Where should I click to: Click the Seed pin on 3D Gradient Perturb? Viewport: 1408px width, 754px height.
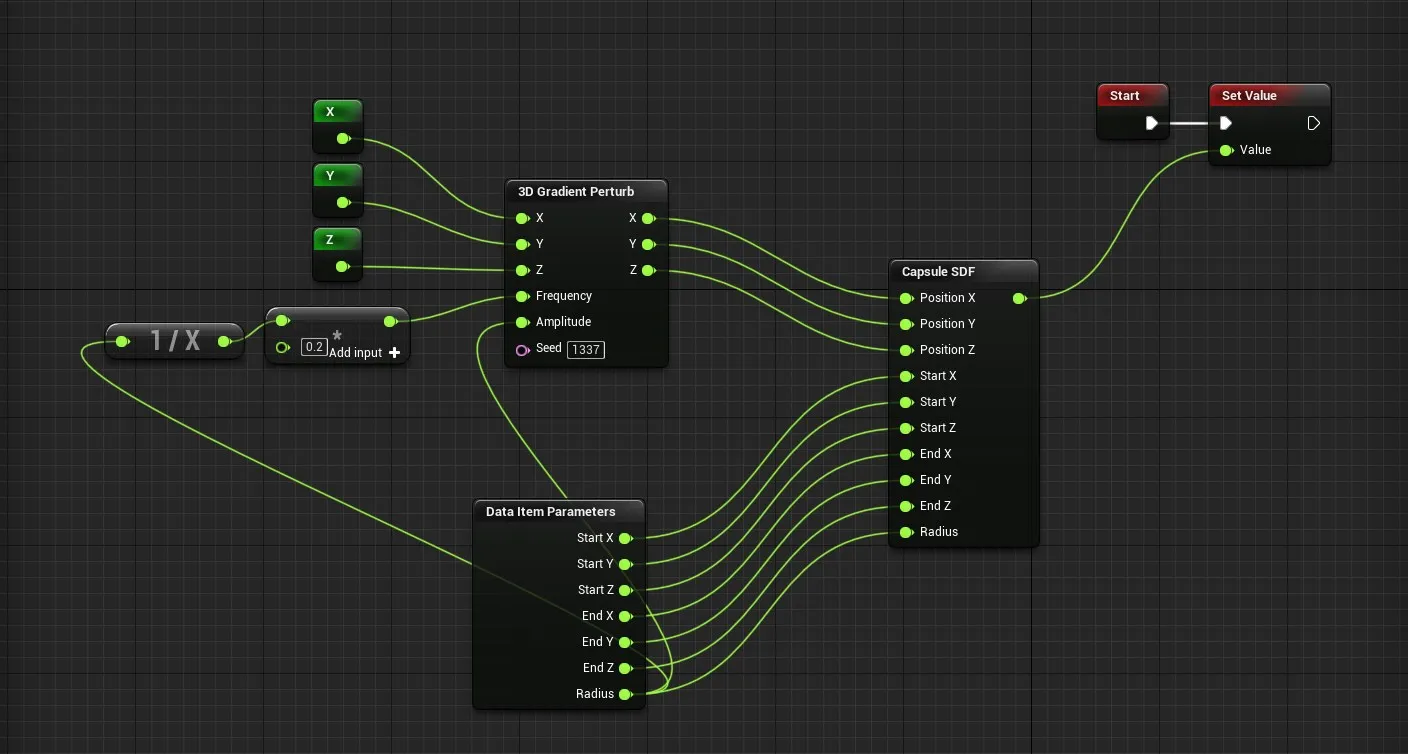tap(521, 349)
